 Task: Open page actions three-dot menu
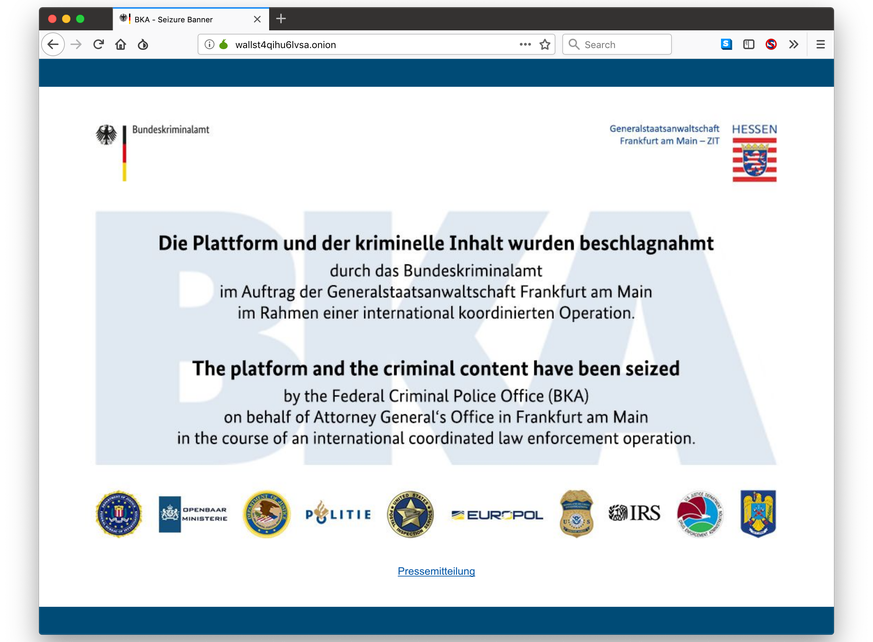[x=525, y=44]
